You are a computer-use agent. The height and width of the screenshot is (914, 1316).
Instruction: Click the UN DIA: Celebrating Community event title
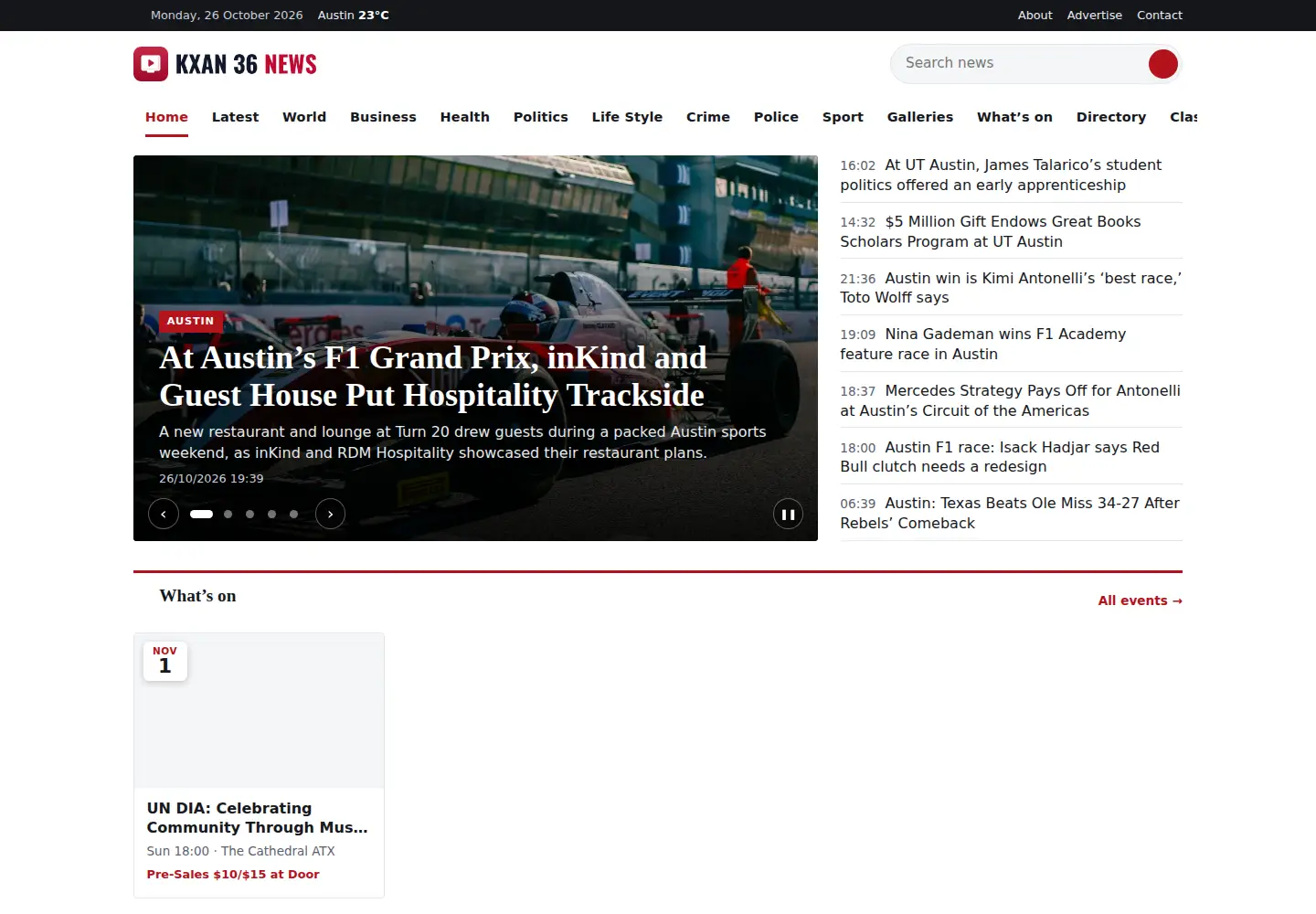pyautogui.click(x=258, y=818)
